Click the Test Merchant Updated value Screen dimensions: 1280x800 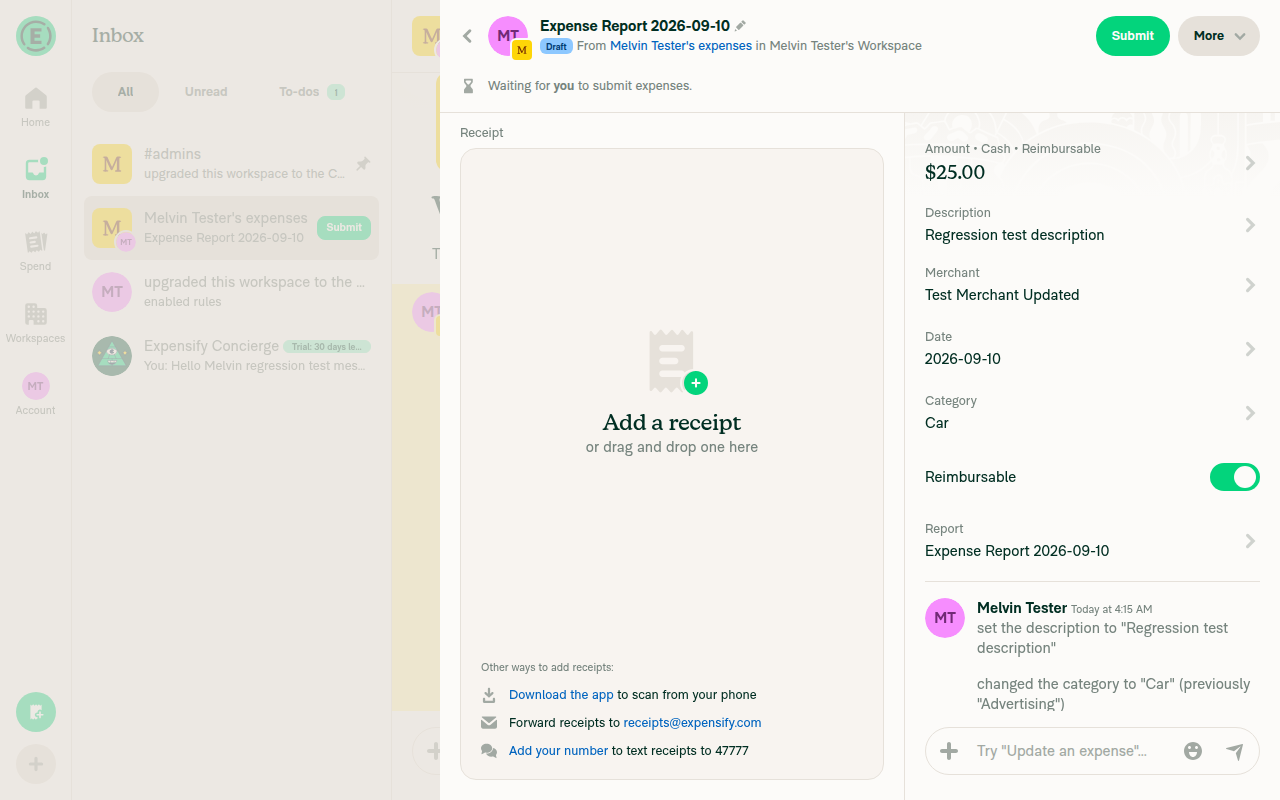tap(1002, 295)
